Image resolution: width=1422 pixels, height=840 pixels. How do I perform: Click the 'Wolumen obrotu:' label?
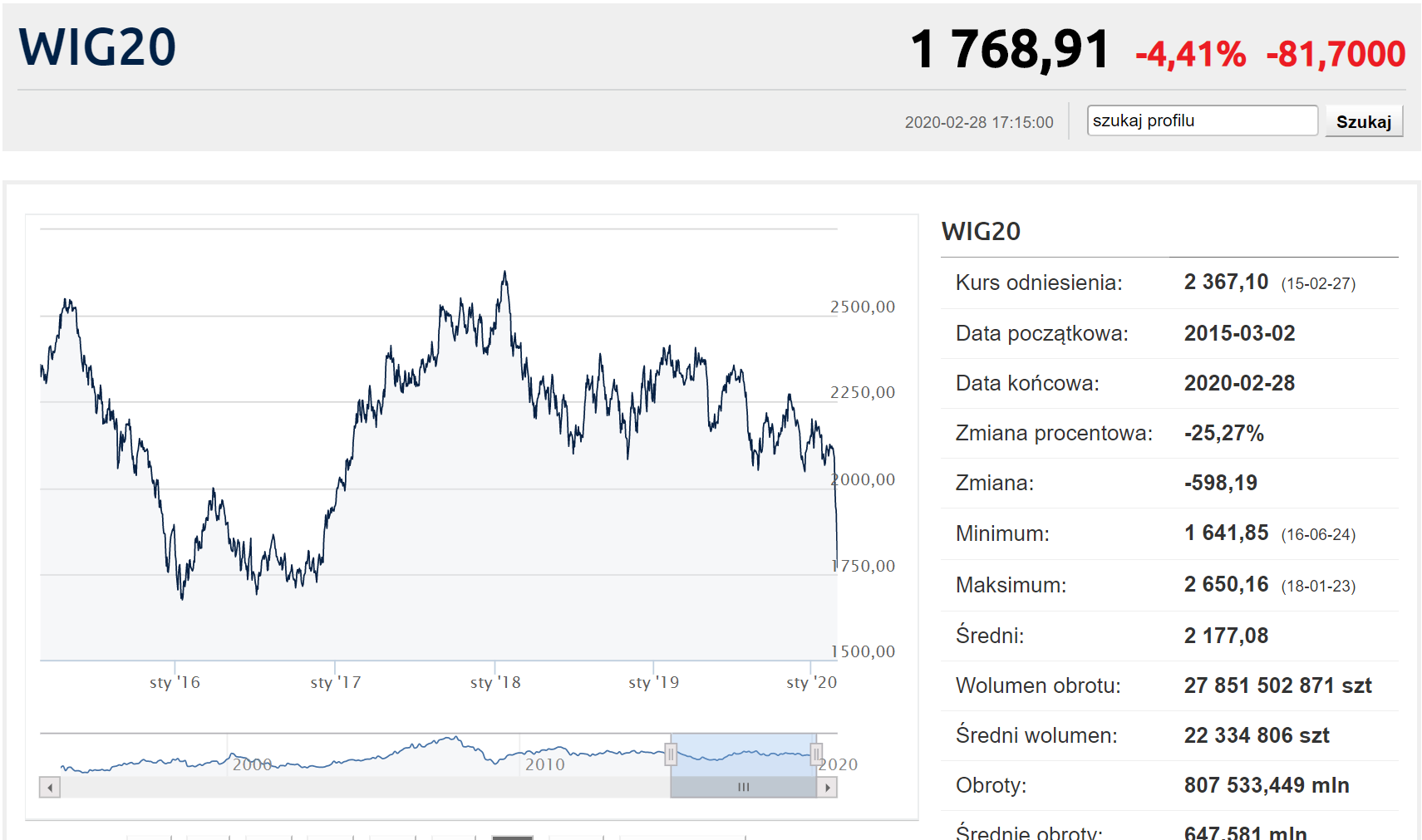(x=1038, y=685)
